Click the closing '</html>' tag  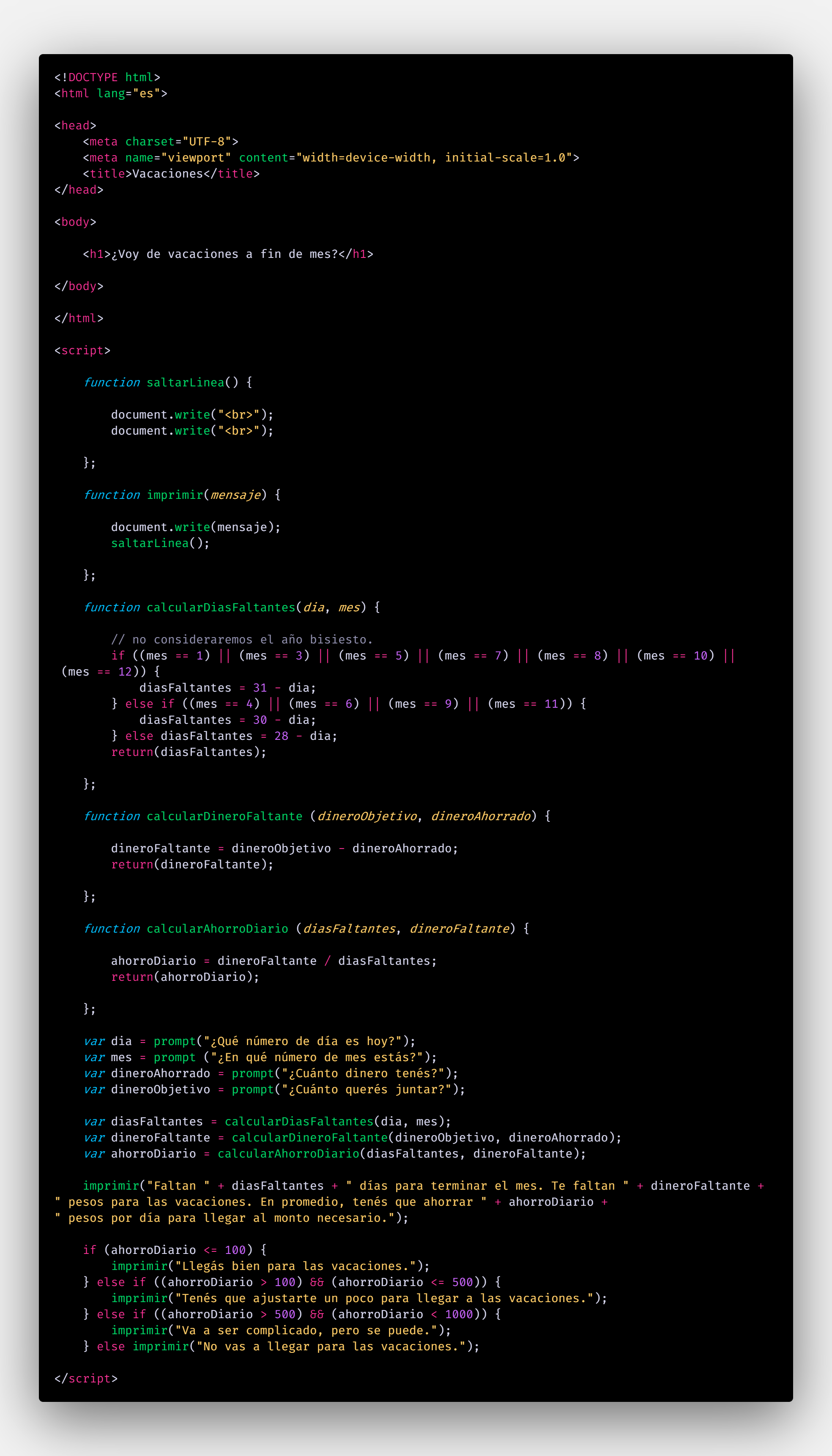tap(79, 318)
